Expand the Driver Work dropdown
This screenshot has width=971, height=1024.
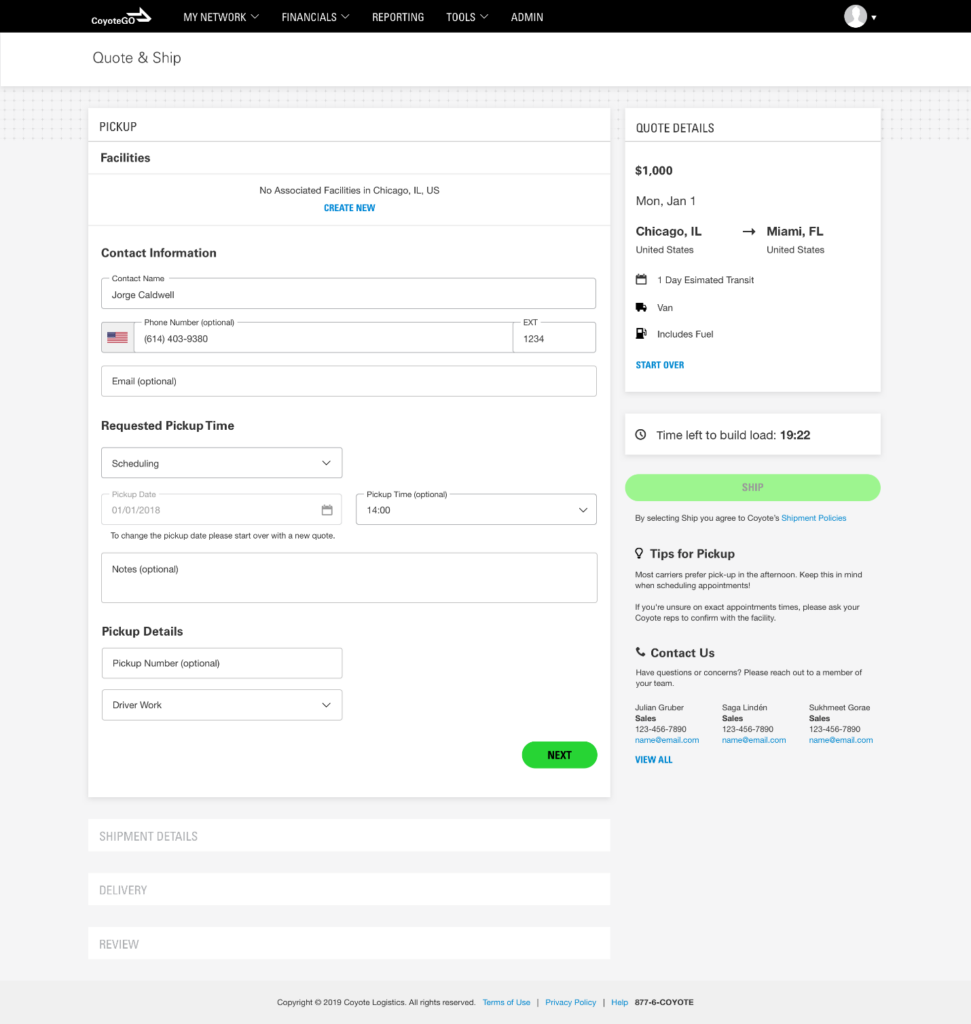[x=221, y=705]
